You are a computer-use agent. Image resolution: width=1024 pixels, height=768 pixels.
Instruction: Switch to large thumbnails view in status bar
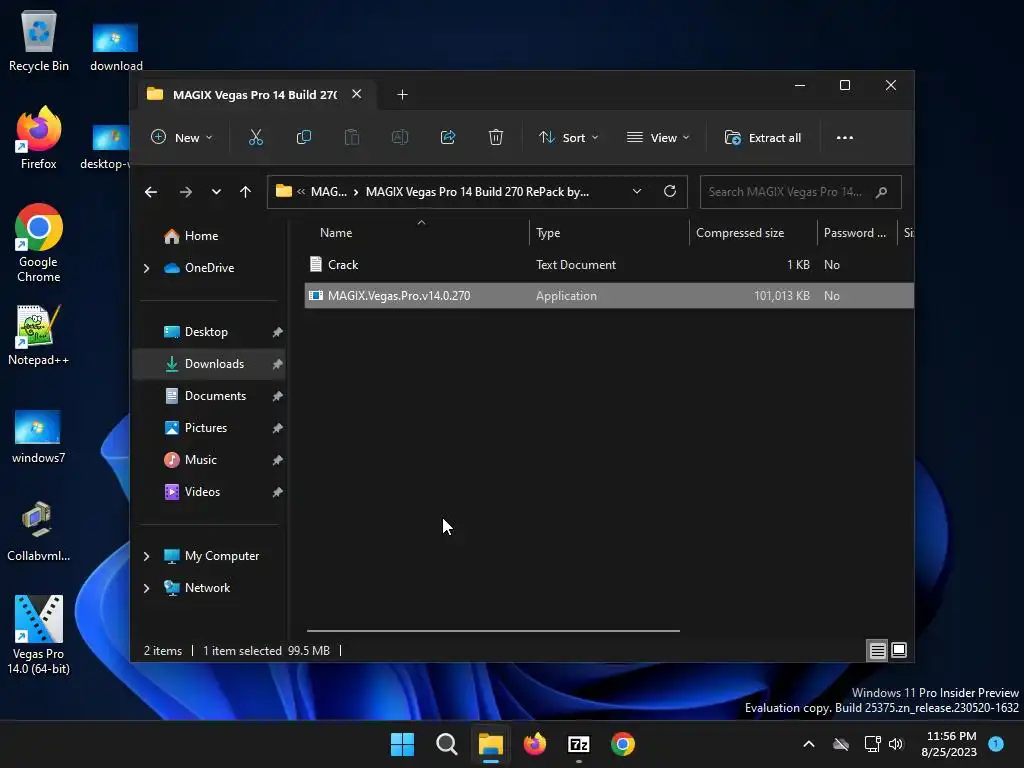(899, 650)
